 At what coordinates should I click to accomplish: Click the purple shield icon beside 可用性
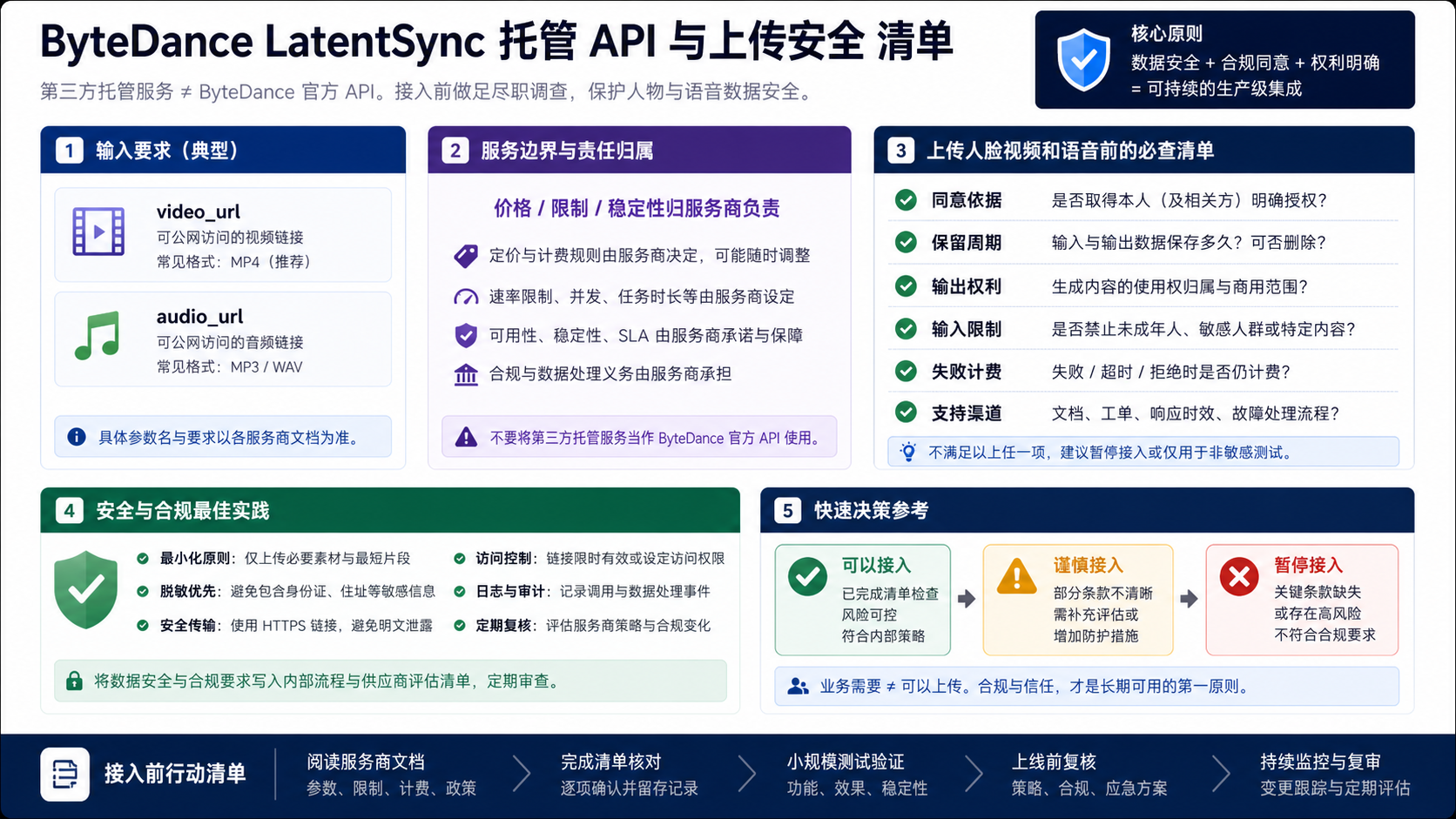[466, 335]
